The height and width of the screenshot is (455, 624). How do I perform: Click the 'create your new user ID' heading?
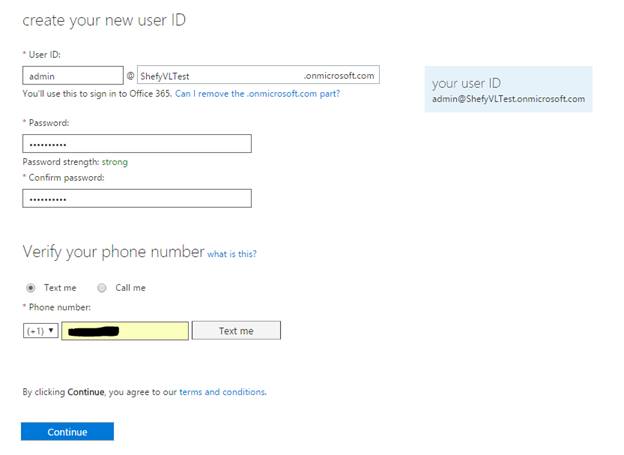(x=104, y=20)
